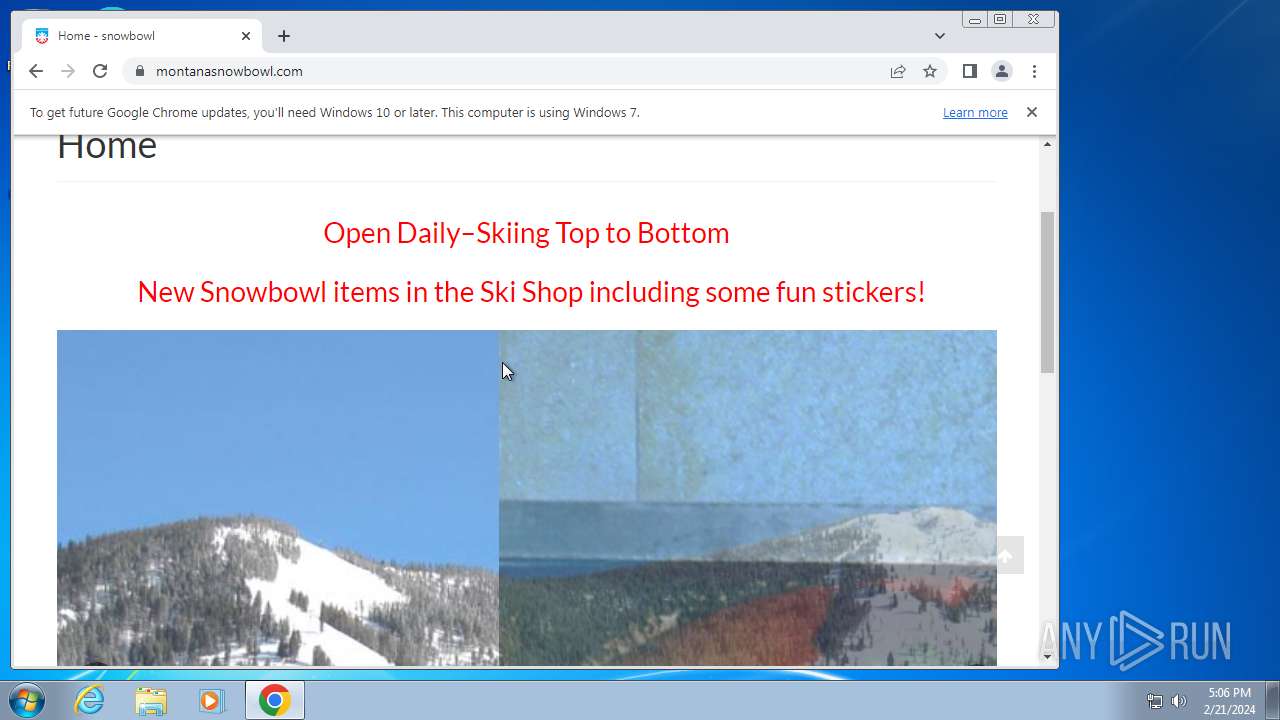Screen dimensions: 1280x720
Task: Click the page scroll down arrow
Action: point(1048,657)
